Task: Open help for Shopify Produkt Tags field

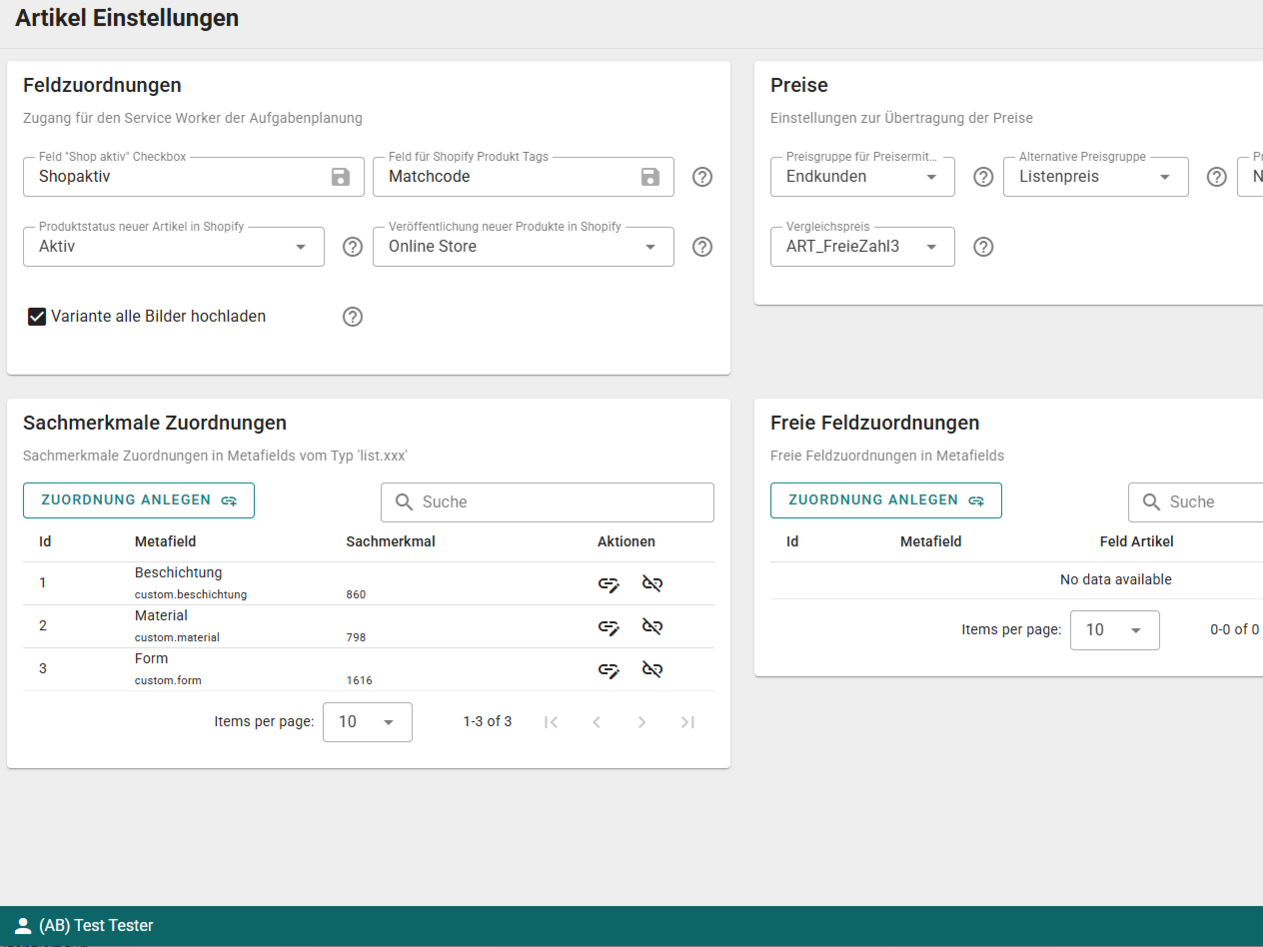Action: [x=702, y=177]
